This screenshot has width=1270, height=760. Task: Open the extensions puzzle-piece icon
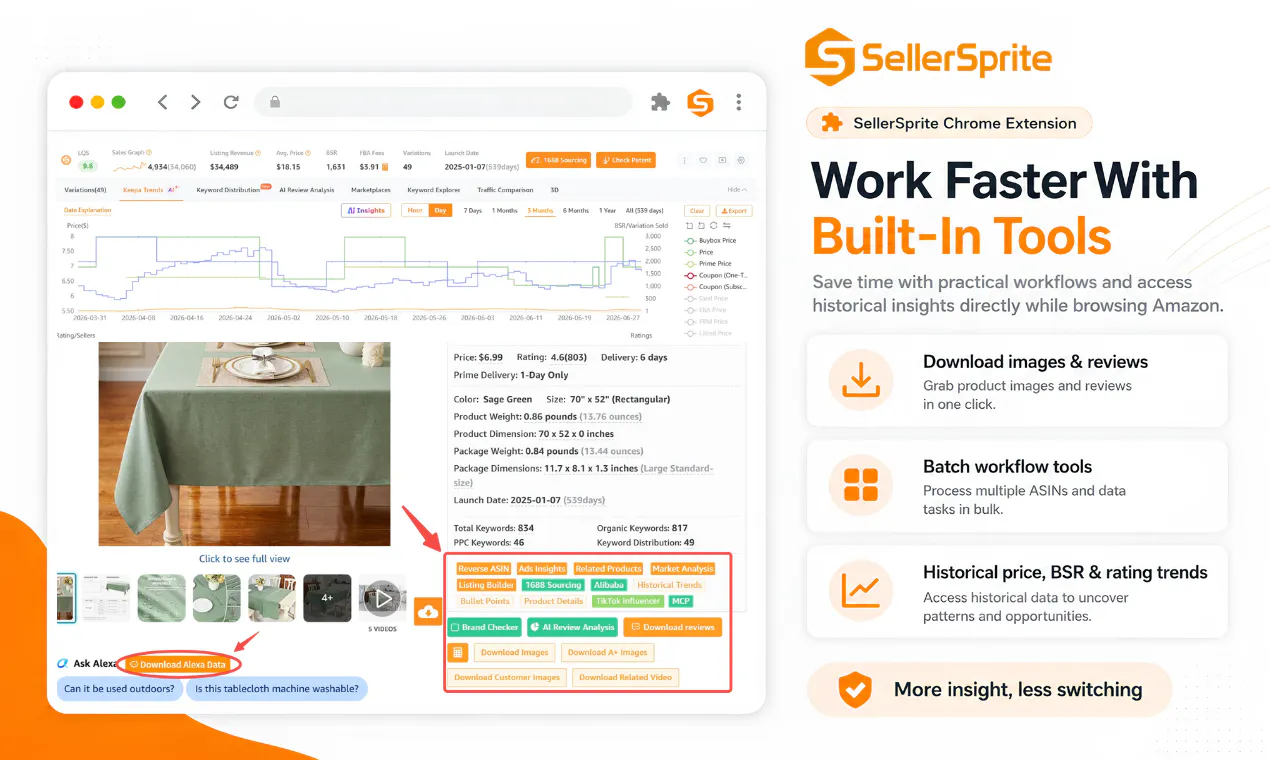click(x=660, y=102)
